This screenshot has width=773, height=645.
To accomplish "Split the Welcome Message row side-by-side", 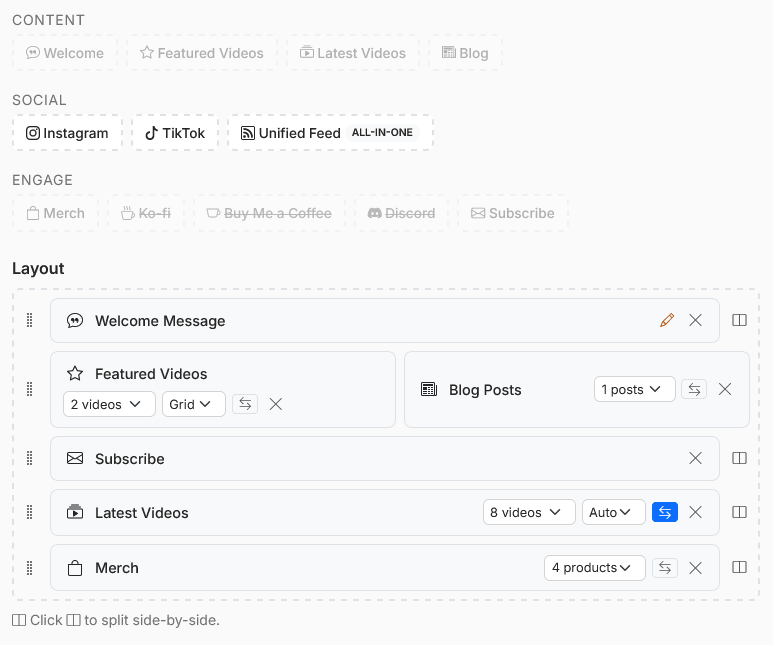I will [739, 320].
